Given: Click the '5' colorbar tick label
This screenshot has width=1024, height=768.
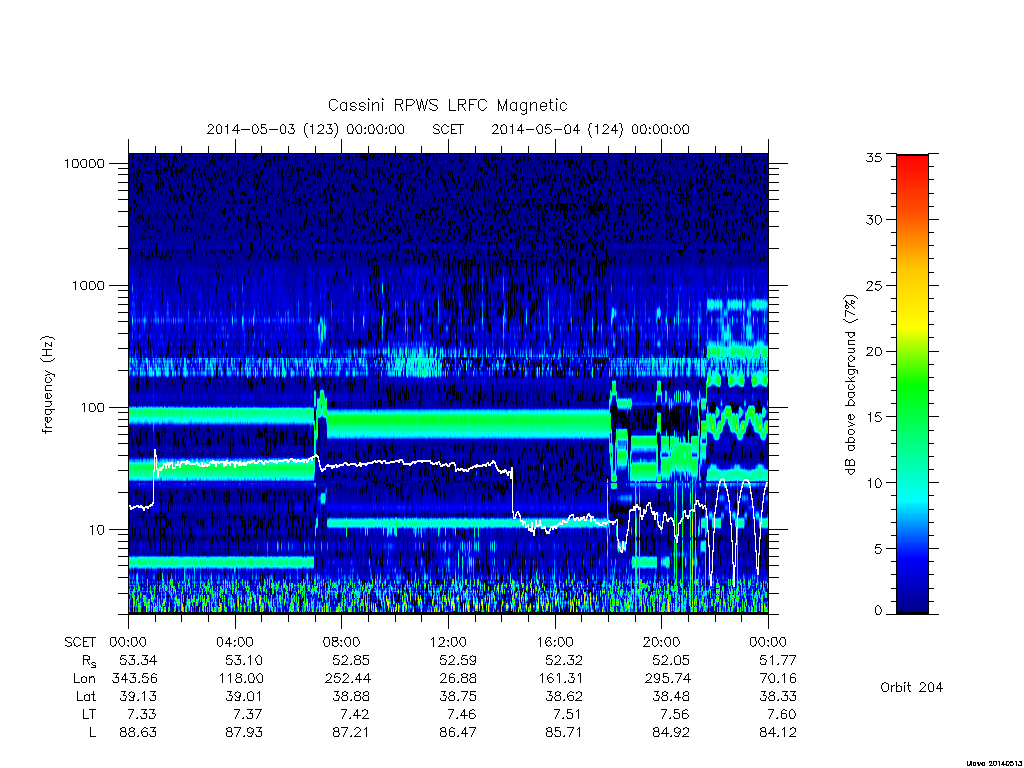Looking at the screenshot, I should [878, 549].
